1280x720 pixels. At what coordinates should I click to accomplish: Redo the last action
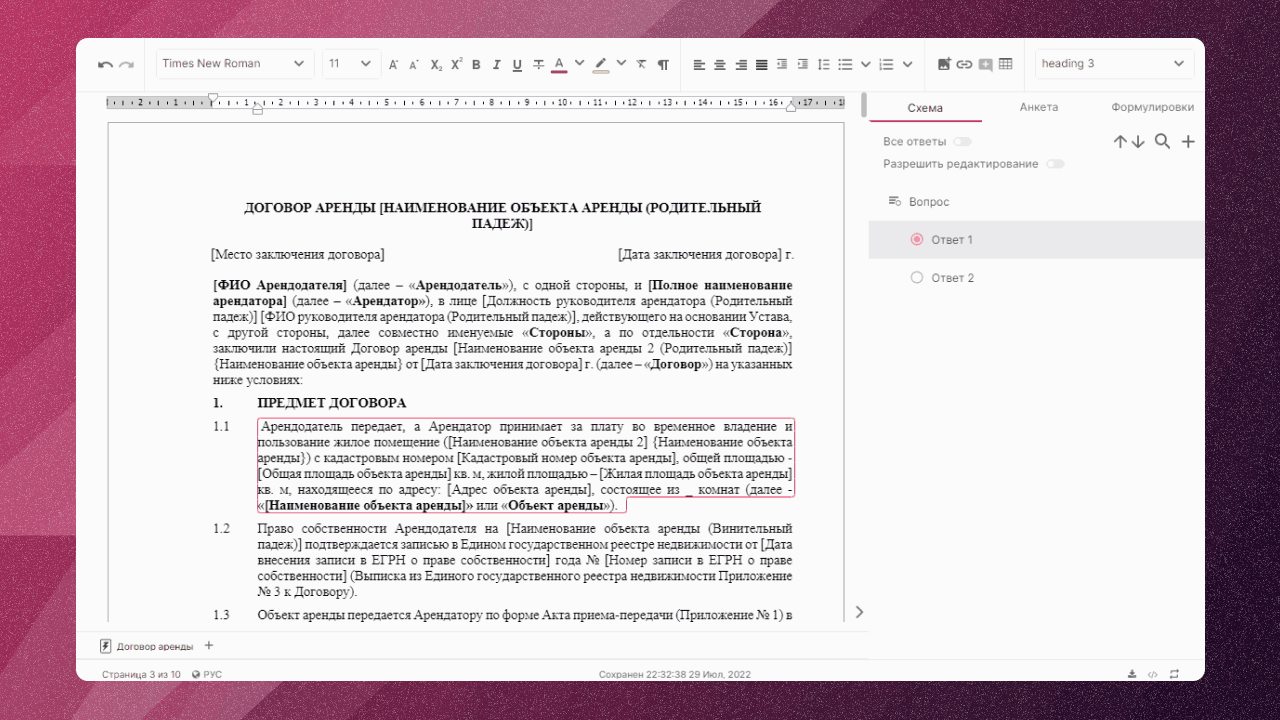(126, 64)
